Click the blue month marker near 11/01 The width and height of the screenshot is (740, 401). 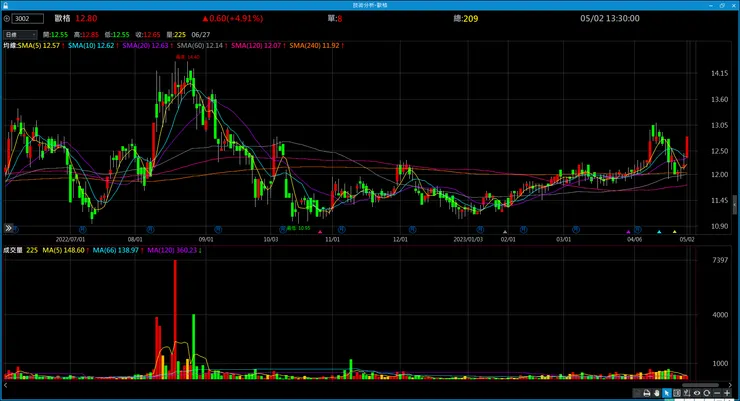point(342,229)
